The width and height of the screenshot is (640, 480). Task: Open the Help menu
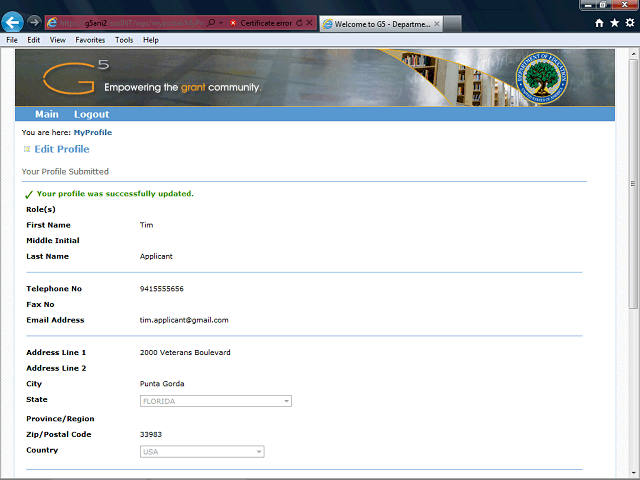click(151, 40)
